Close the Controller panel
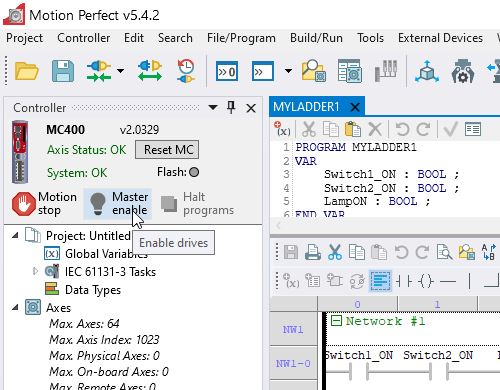 [251, 108]
